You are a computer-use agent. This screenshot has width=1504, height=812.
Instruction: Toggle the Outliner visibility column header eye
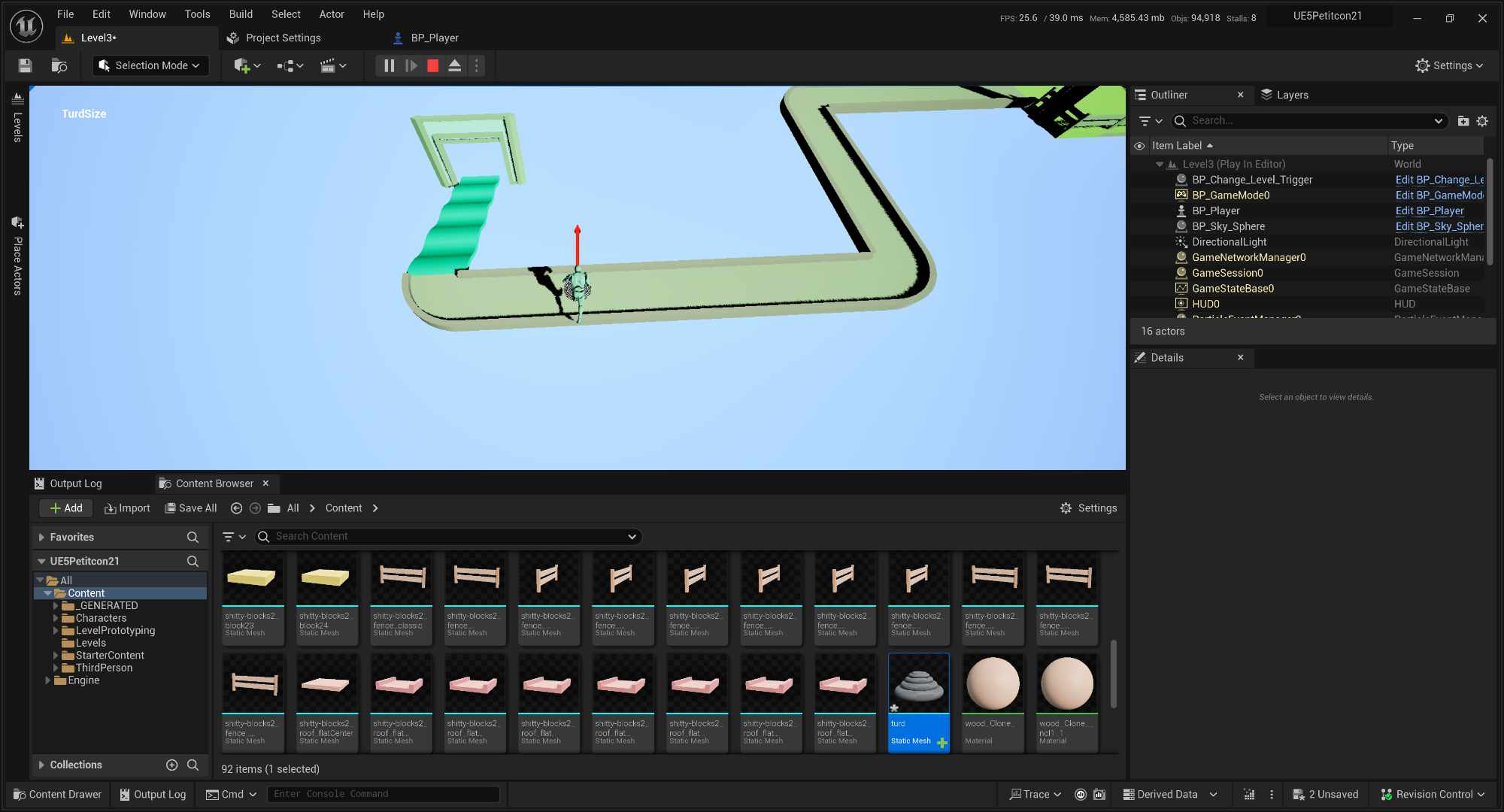click(1140, 145)
